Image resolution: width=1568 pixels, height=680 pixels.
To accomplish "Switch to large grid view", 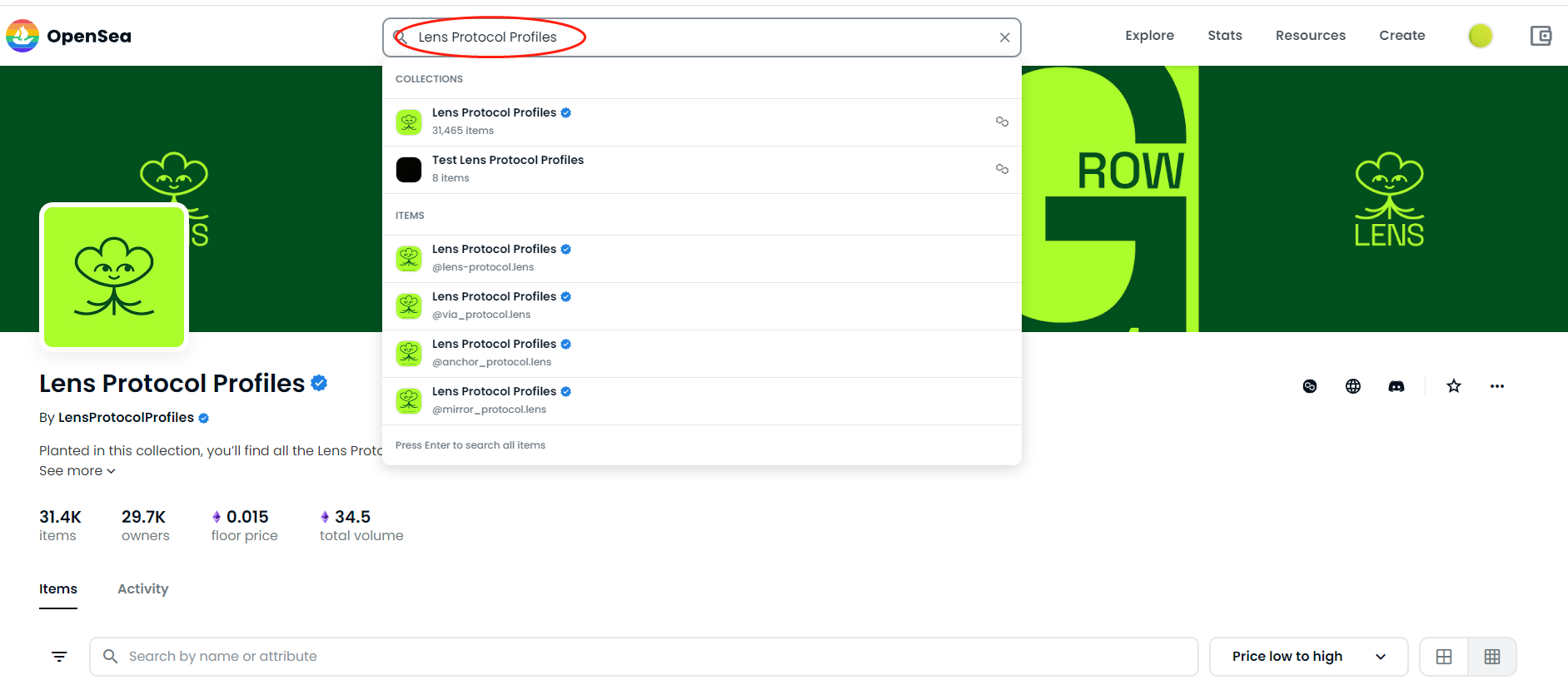I will tap(1444, 657).
